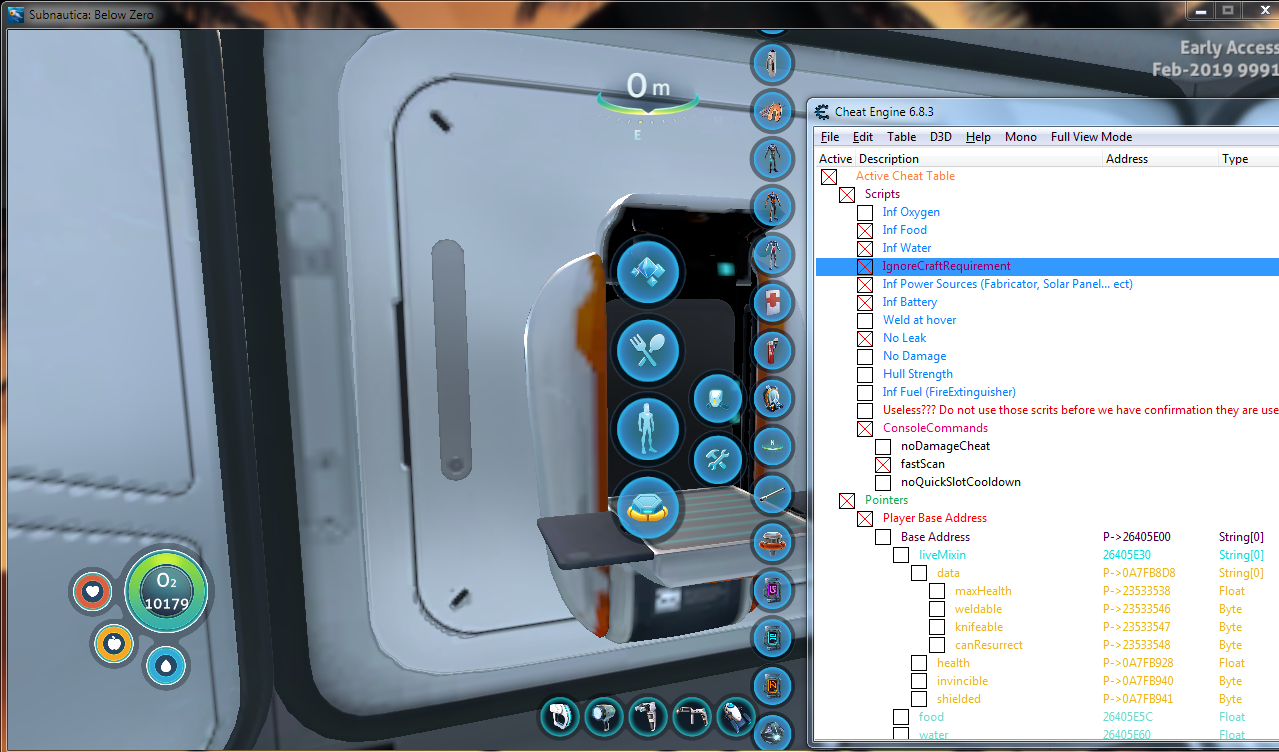Uncheck IgnoreCraftRequirement script
This screenshot has height=752, width=1279.
[x=865, y=266]
